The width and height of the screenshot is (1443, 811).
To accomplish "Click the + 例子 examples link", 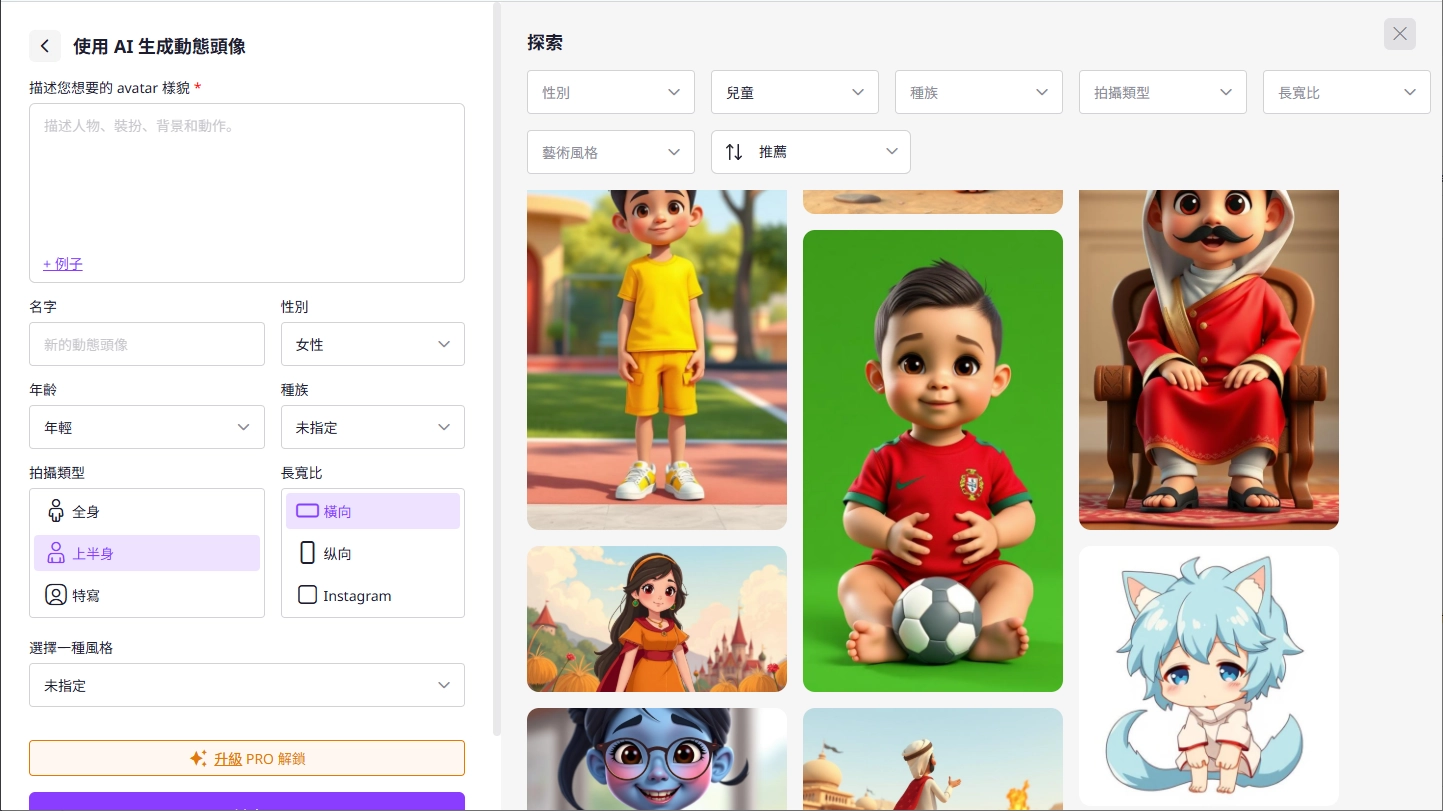I will [63, 264].
